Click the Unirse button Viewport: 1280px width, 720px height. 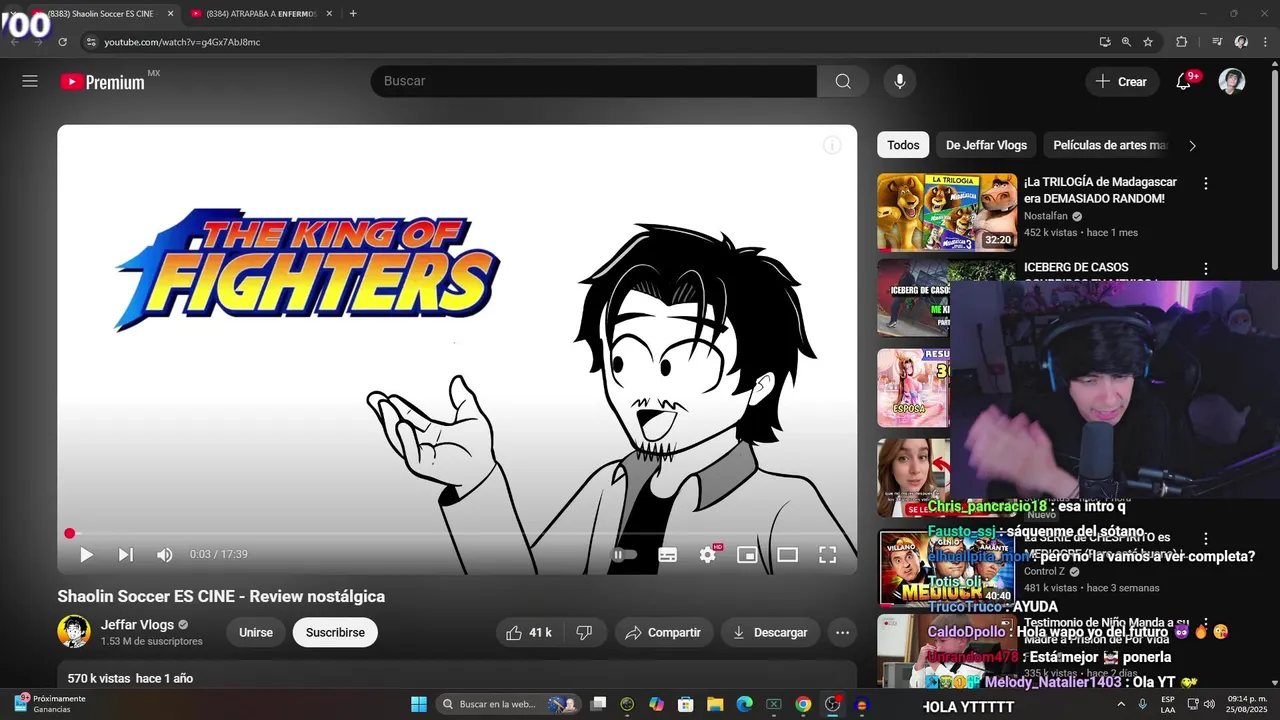(x=256, y=632)
